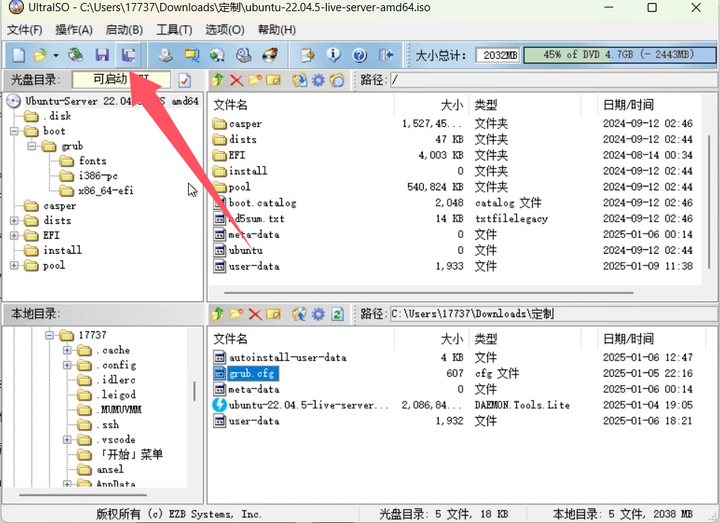The image size is (720, 523).
Task: Open the 操作(A) menu
Action: pos(74,30)
